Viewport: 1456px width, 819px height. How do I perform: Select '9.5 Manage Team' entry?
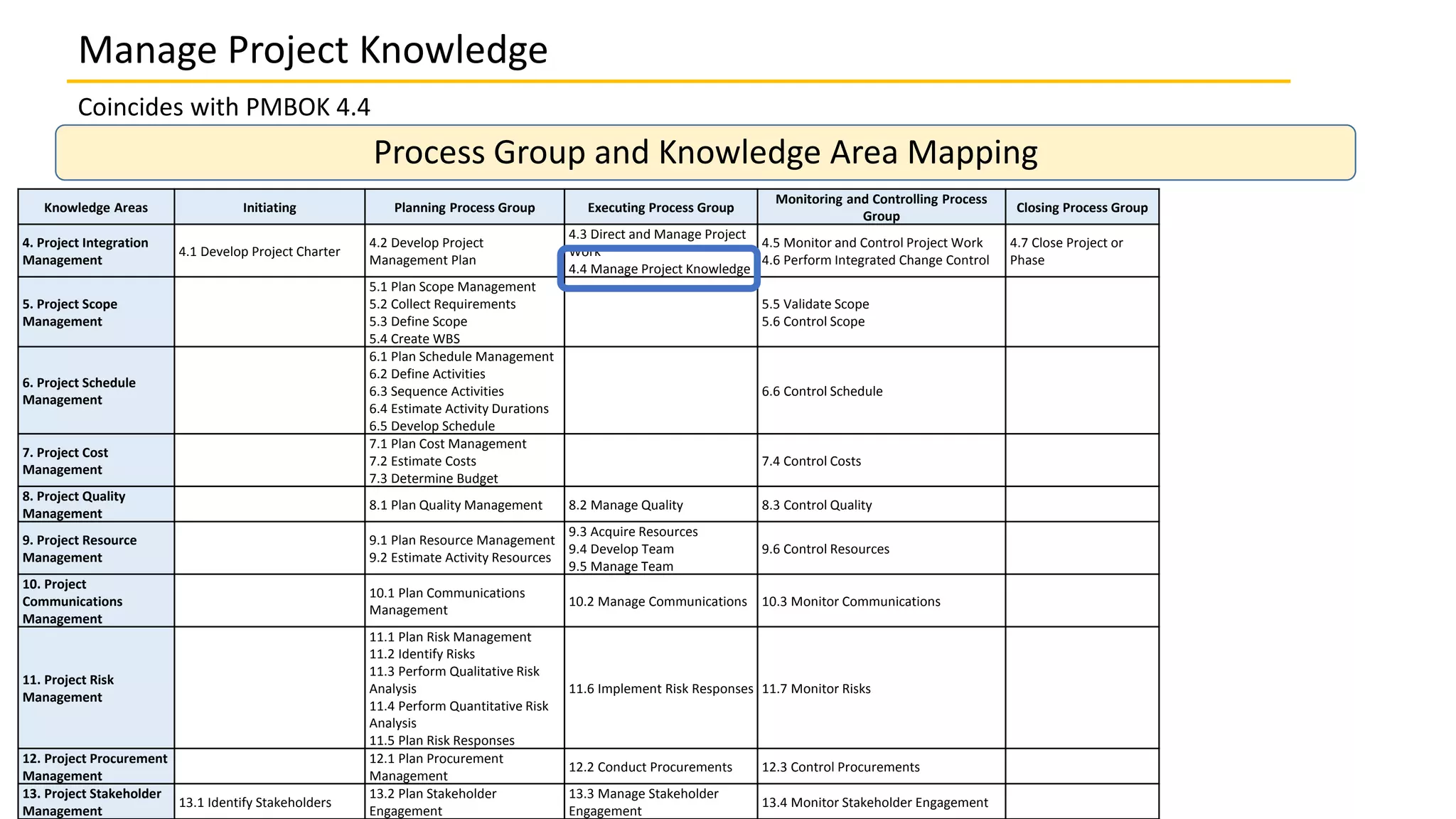click(x=621, y=567)
